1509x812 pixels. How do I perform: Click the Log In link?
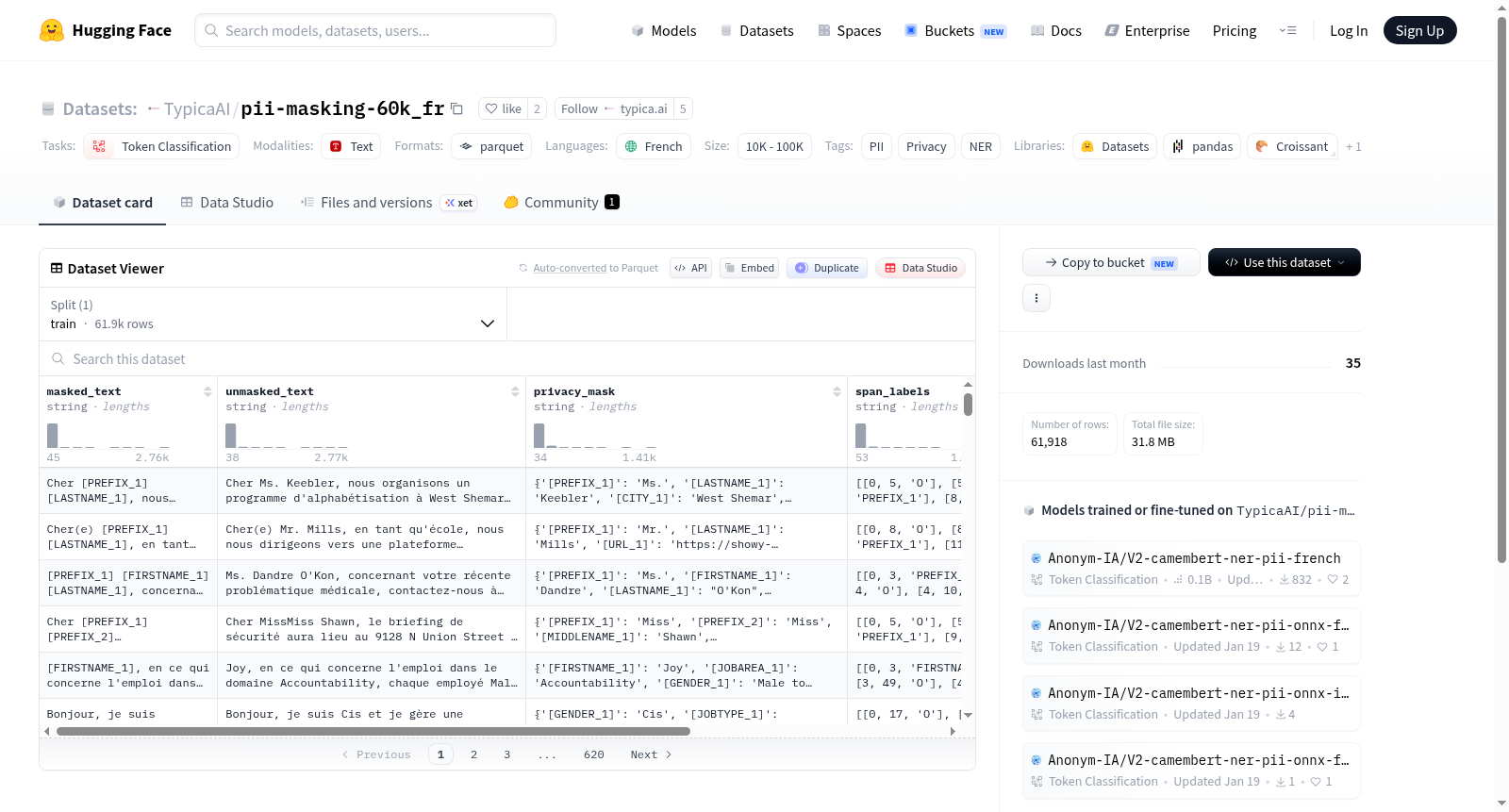1348,30
